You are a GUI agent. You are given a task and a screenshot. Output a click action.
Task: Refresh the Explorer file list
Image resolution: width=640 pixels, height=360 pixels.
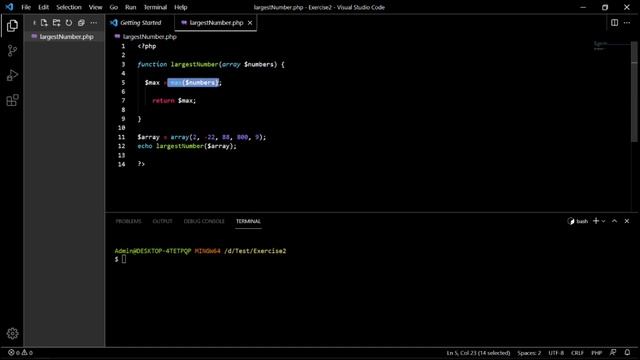point(69,23)
